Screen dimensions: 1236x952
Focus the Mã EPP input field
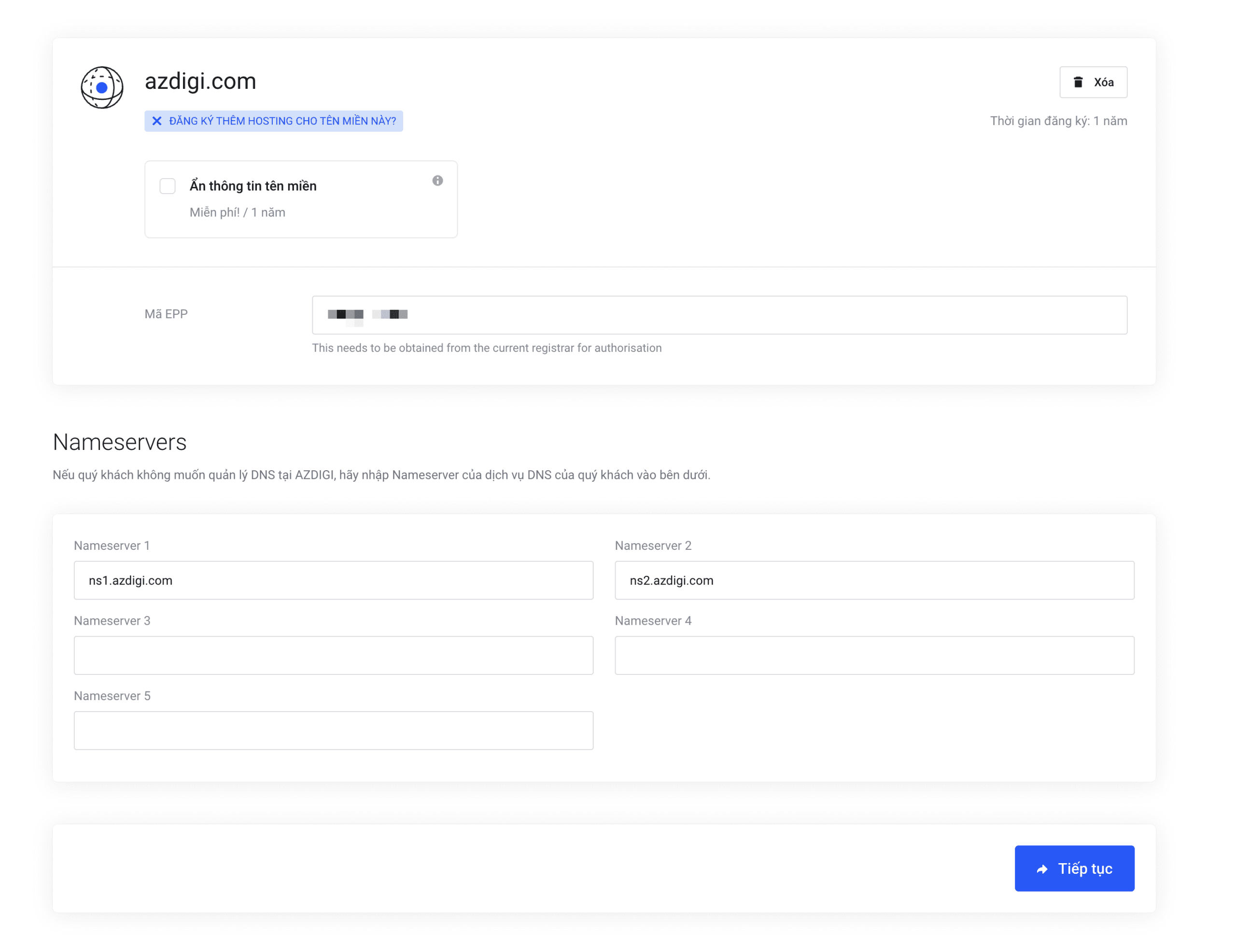coord(719,315)
